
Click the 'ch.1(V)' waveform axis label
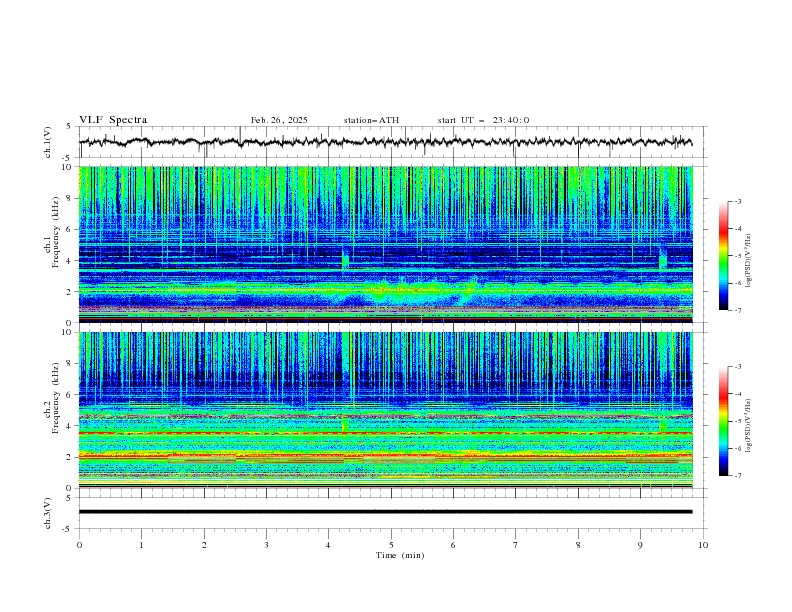click(x=48, y=142)
